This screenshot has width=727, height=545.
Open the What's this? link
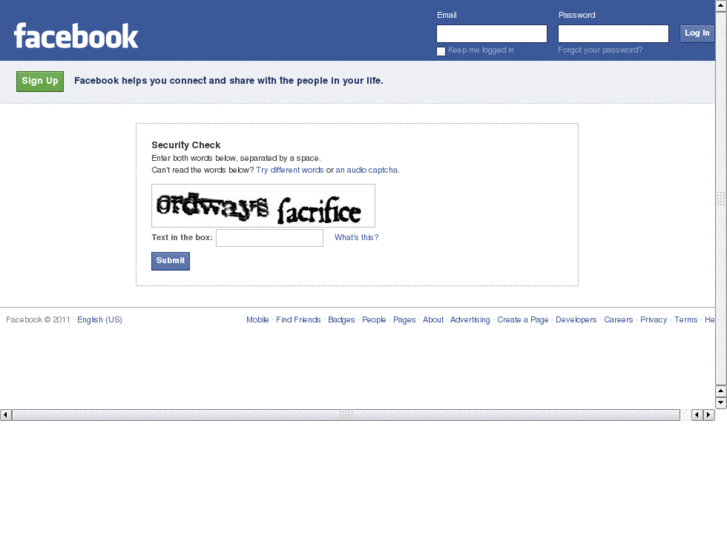(356, 237)
